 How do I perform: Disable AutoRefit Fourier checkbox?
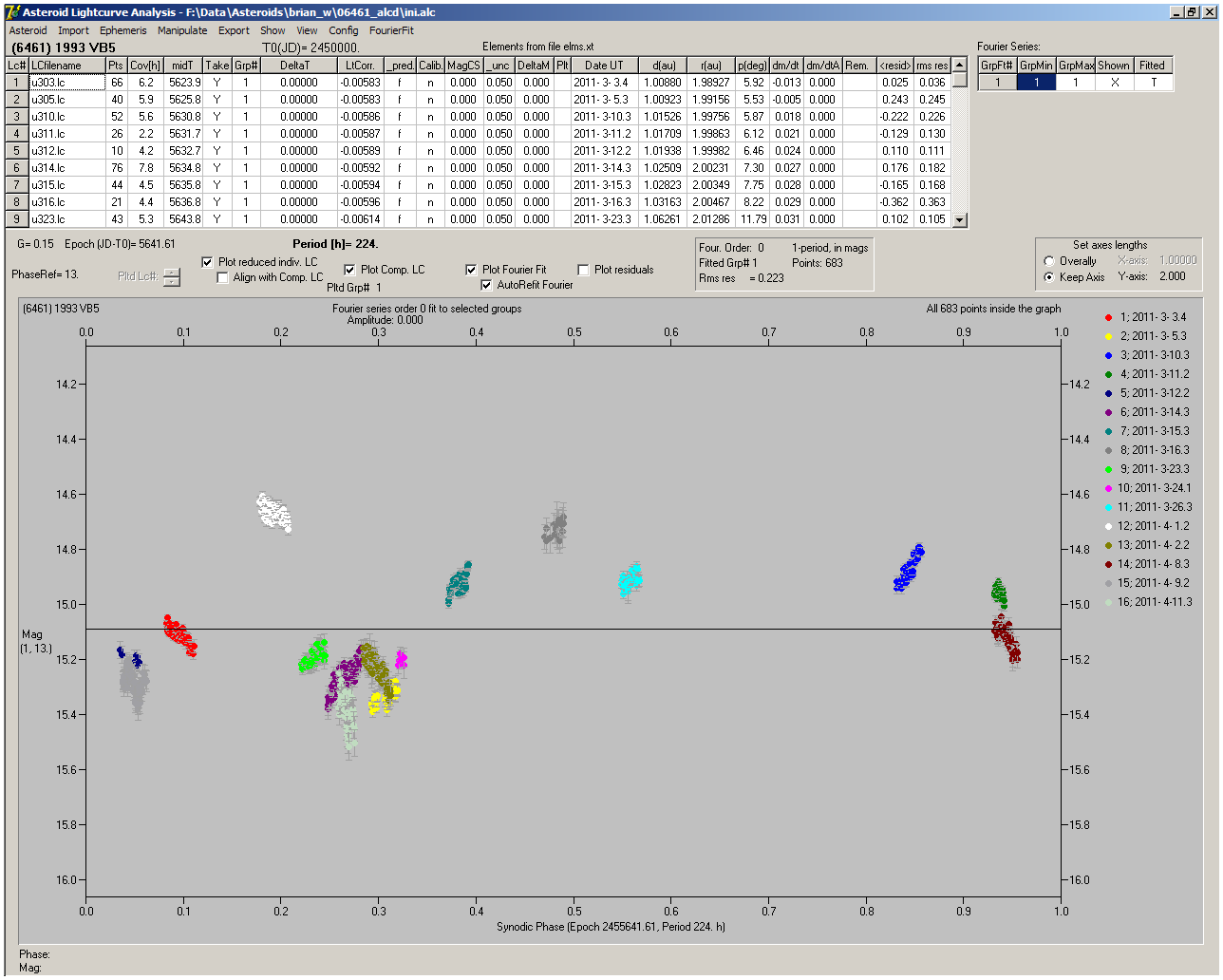tap(486, 285)
